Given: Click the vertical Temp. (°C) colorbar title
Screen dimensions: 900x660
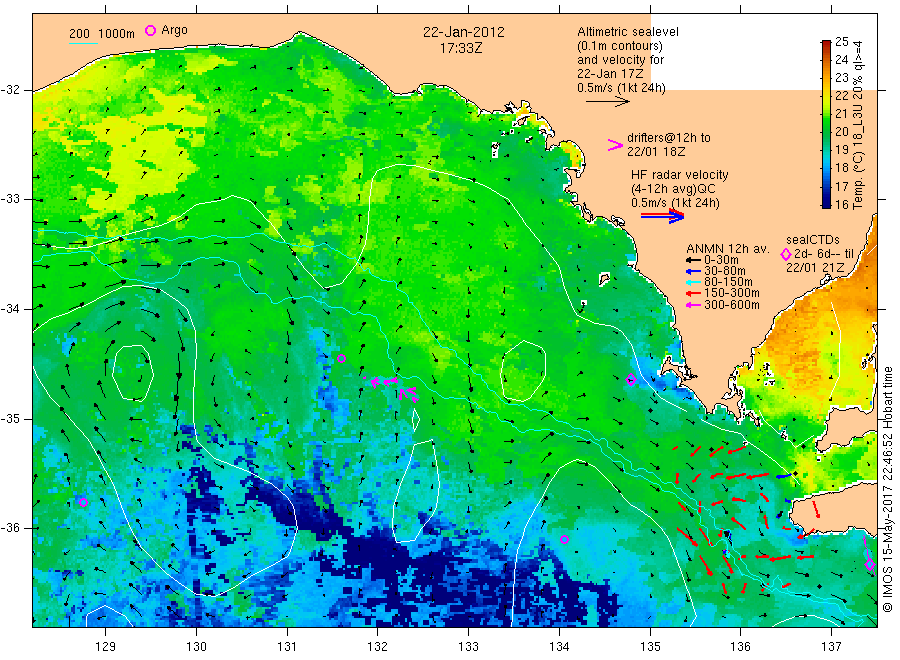Looking at the screenshot, I should coord(858,125).
